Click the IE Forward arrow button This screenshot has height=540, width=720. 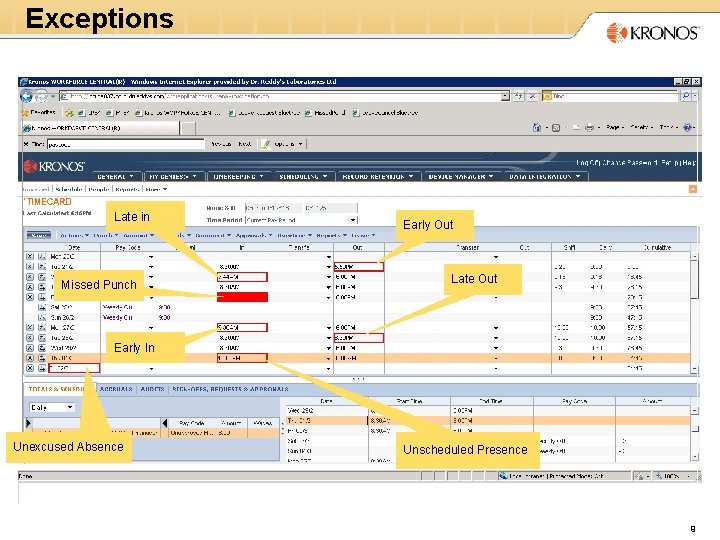pyautogui.click(x=41, y=96)
